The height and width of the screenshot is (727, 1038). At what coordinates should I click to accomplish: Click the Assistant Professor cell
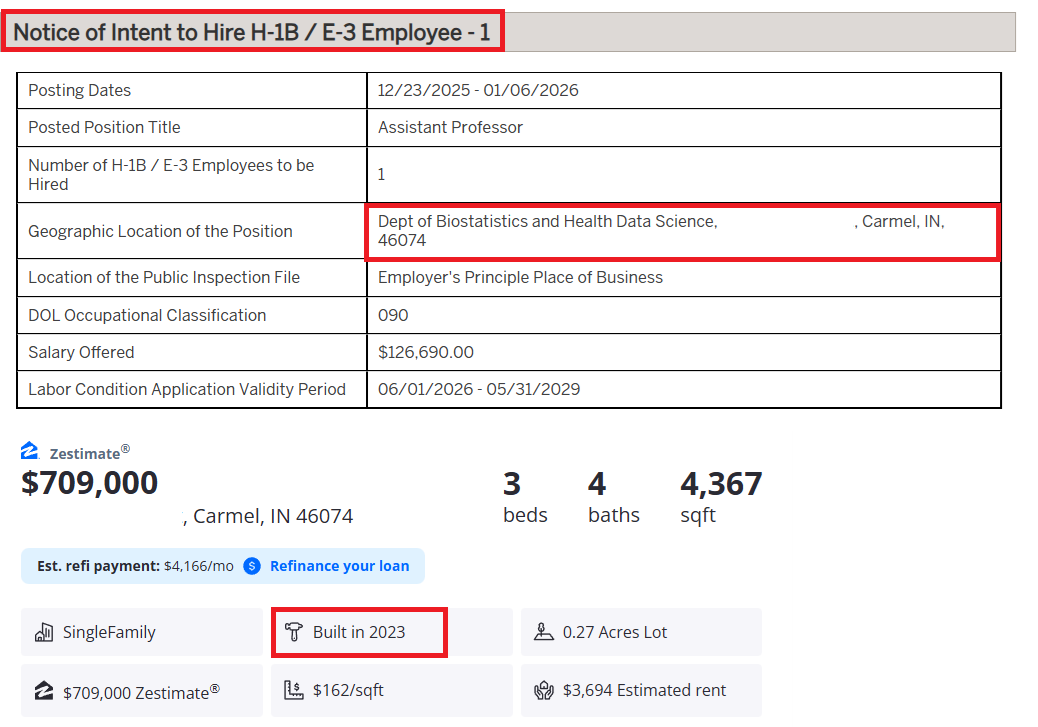684,128
